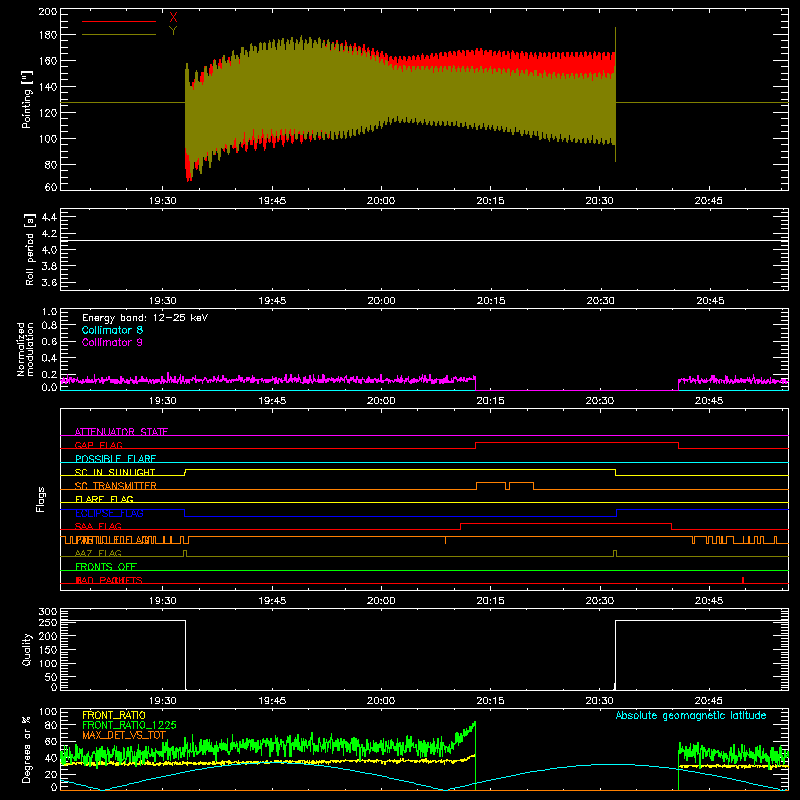Click the 20:45 time label under Quality panel
800x800 pixels.
click(x=709, y=701)
